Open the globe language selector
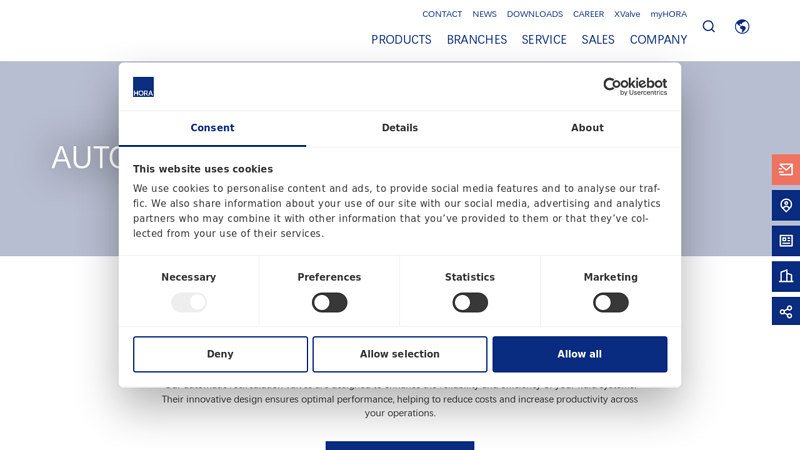The width and height of the screenshot is (800, 450). [x=742, y=27]
